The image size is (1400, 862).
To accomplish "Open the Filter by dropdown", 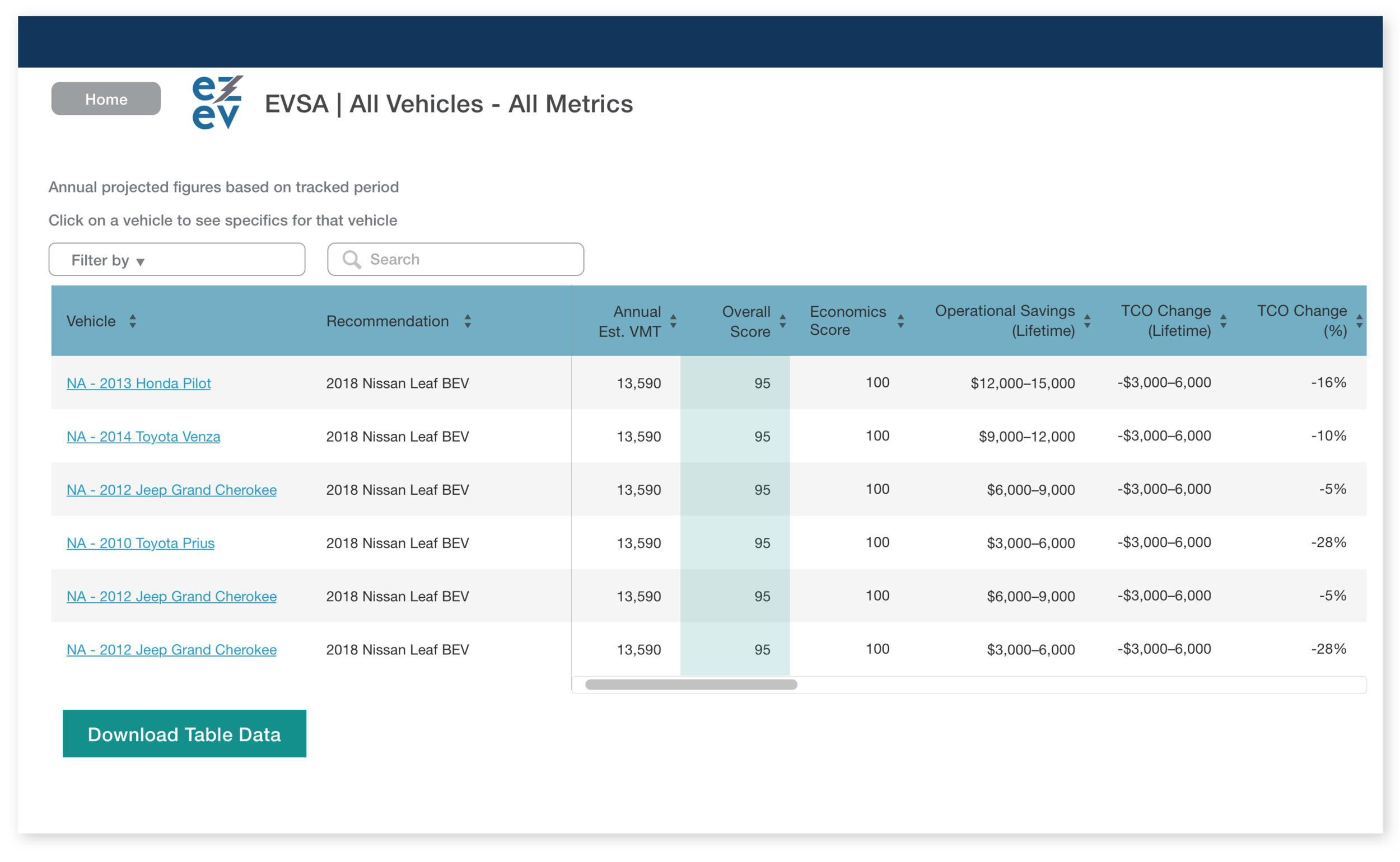I will click(177, 259).
